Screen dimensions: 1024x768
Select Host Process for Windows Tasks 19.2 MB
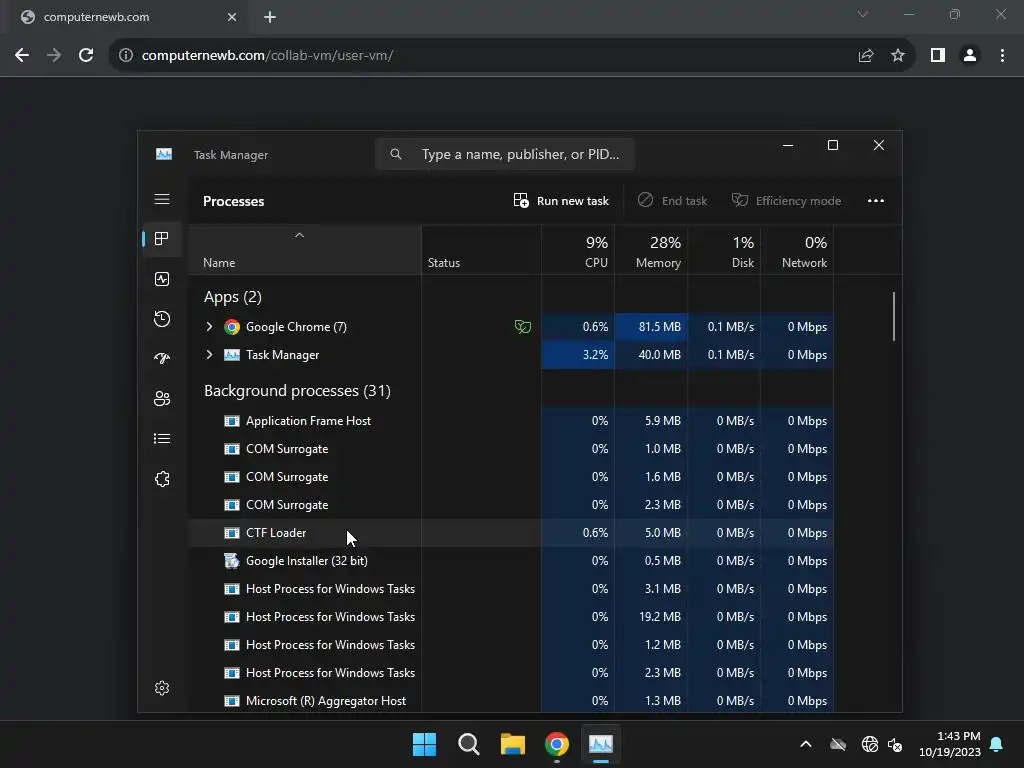[x=511, y=616]
